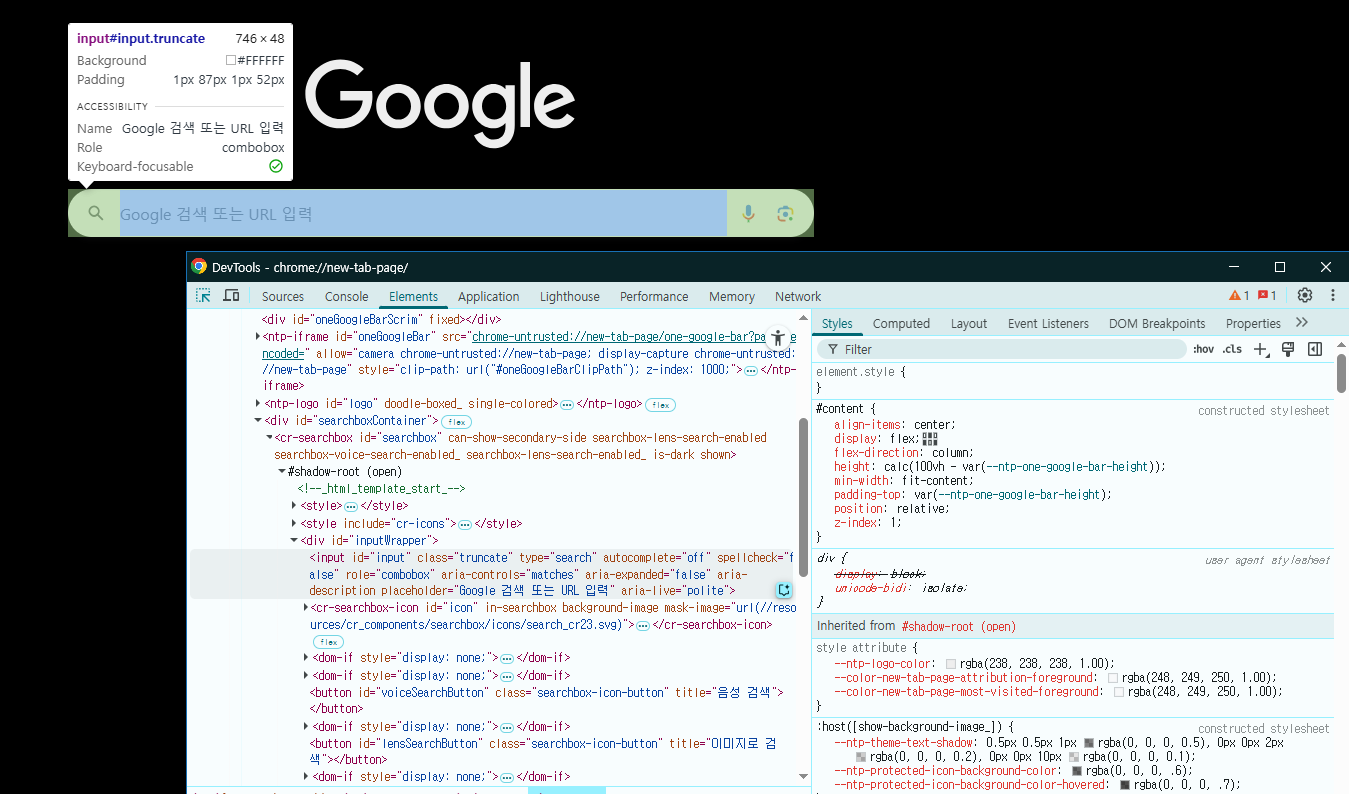This screenshot has height=794, width=1349.
Task: Collapse the searchboxContainer div
Action: 258,421
